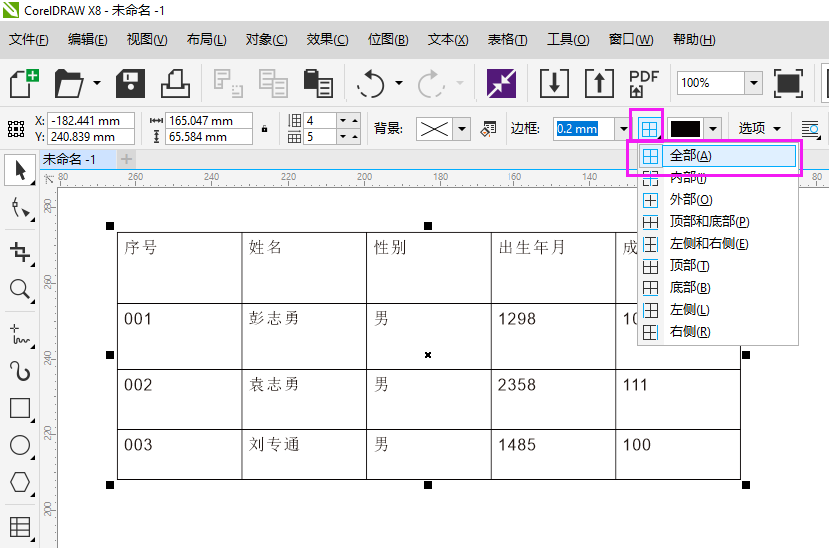
Task: Click the purple search content icon
Action: [x=501, y=83]
